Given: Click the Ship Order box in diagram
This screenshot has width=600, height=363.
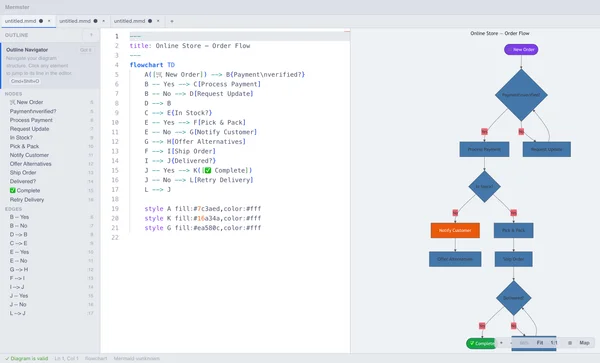Looking at the screenshot, I should point(514,259).
